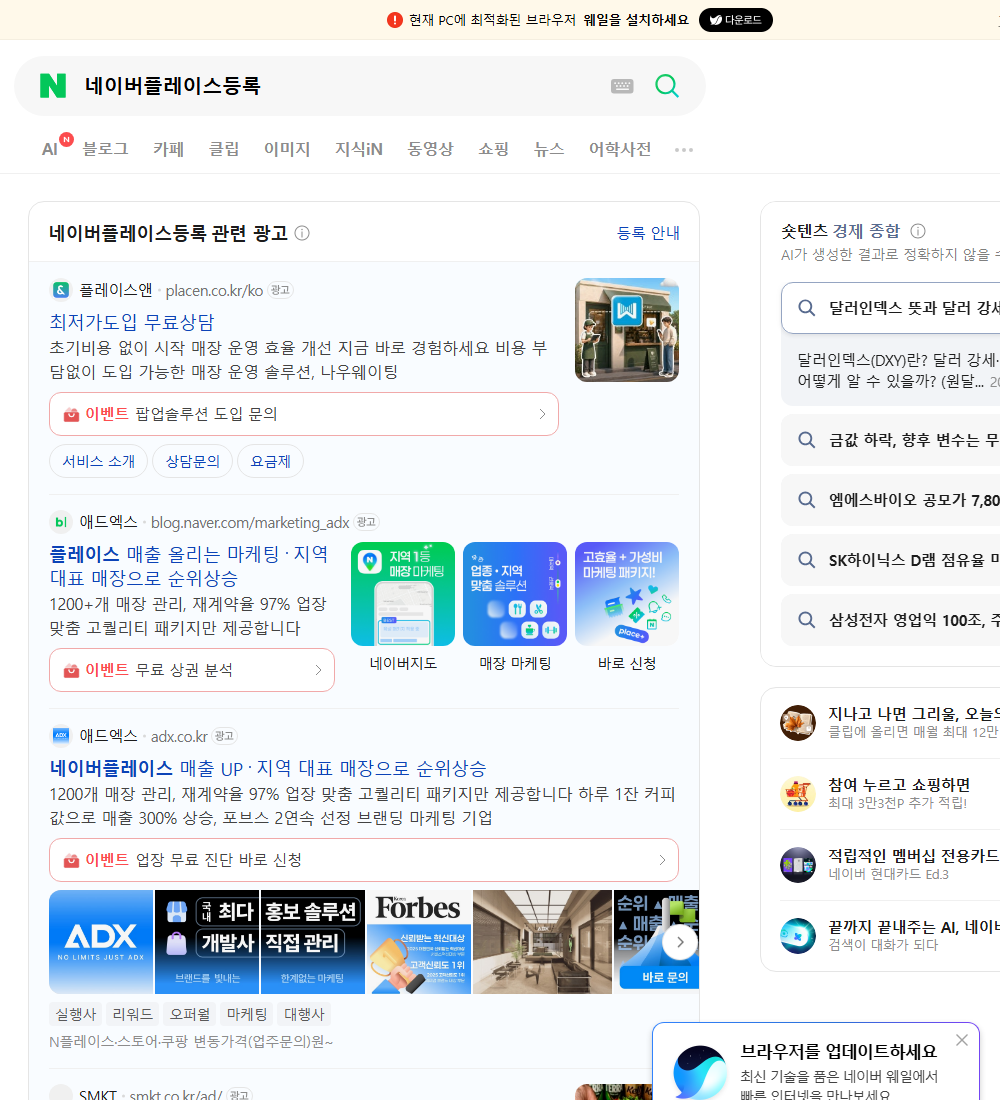Viewport: 1000px width, 1100px height.
Task: Click the ADX favicon next to adx.co.kr
Action: pyautogui.click(x=61, y=735)
